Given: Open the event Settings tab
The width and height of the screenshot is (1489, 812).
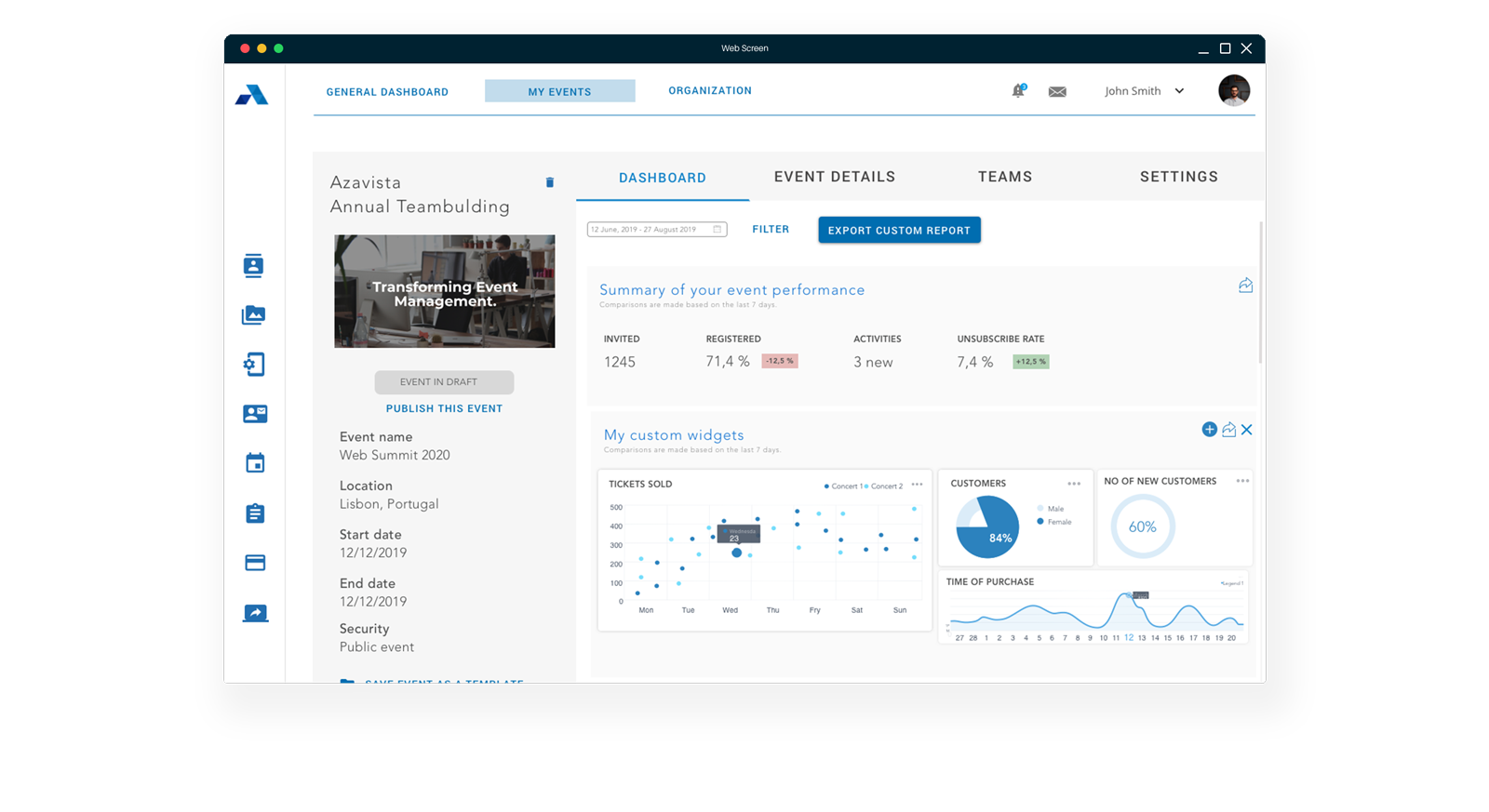Looking at the screenshot, I should (1179, 177).
